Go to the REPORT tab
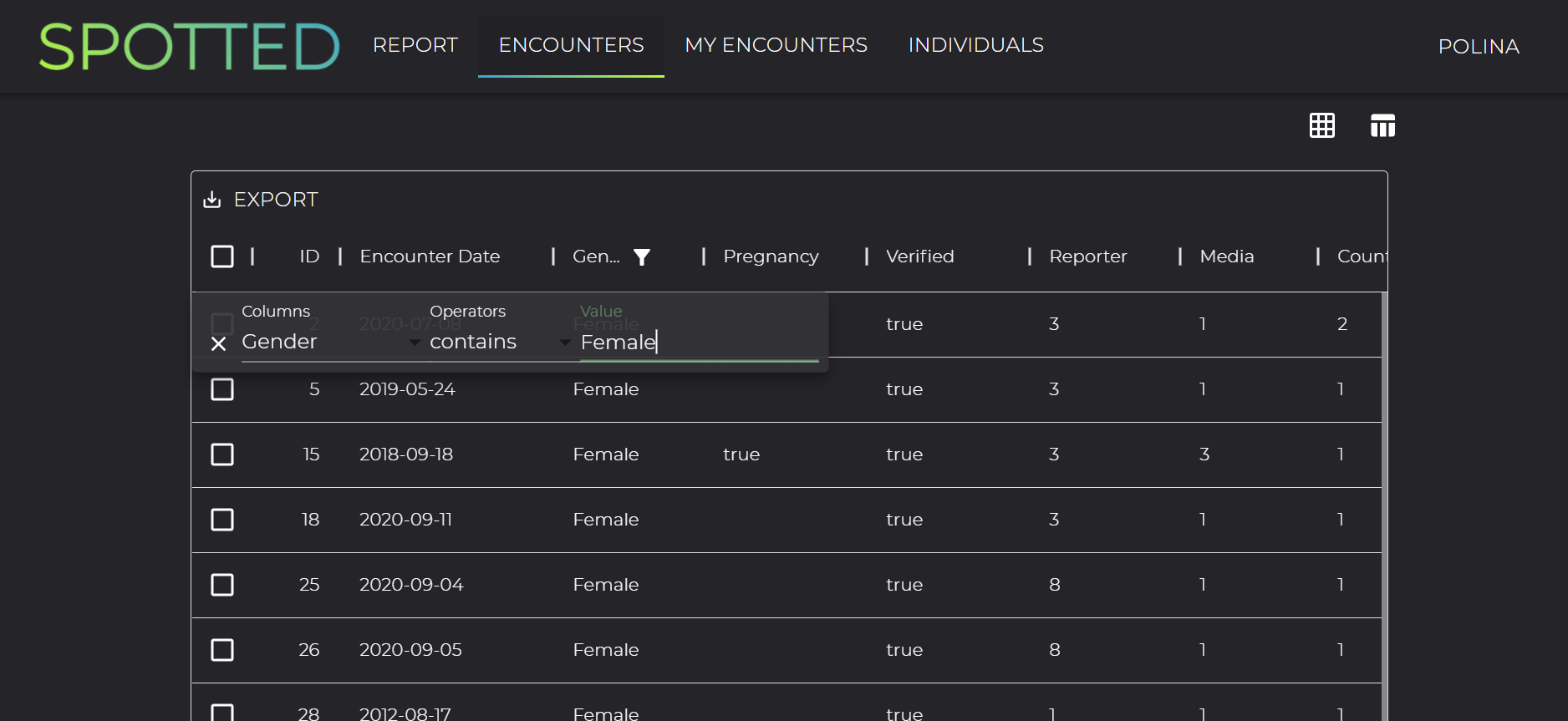The height and width of the screenshot is (721, 1568). [415, 45]
